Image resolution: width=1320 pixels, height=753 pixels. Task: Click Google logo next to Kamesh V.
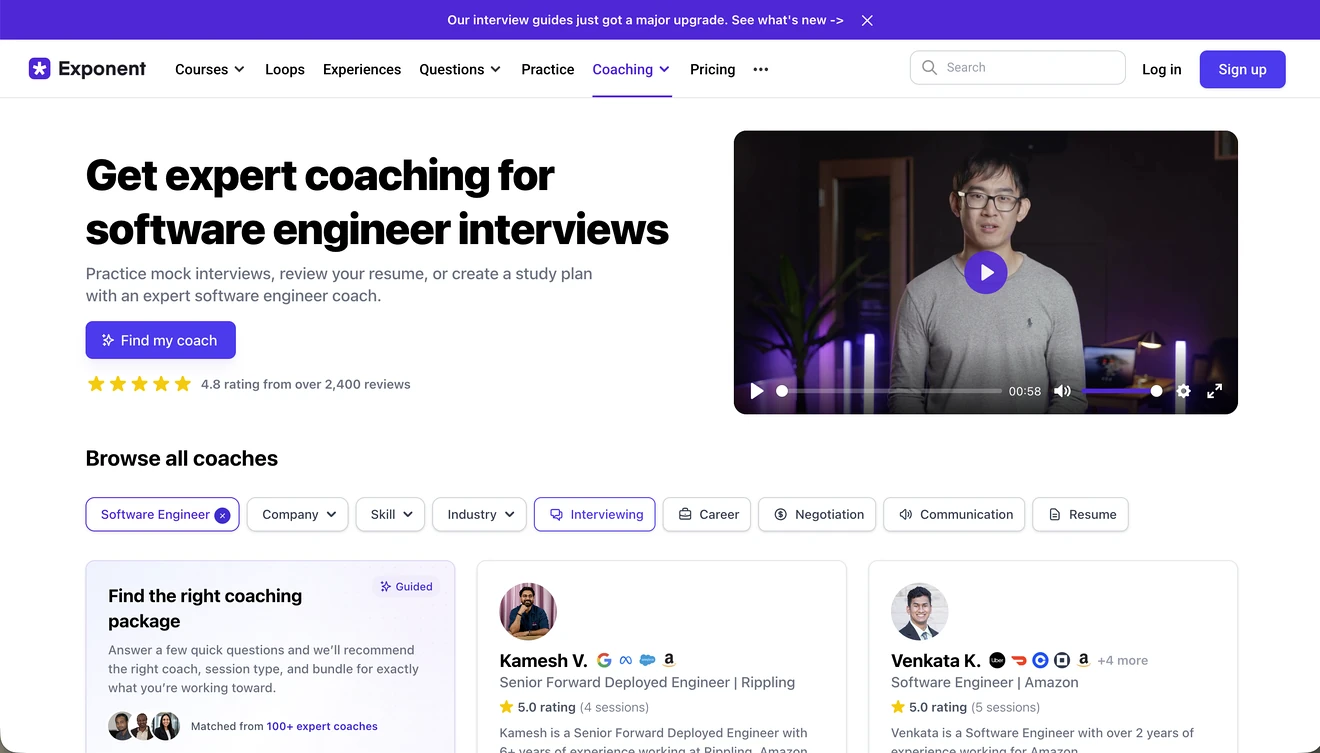(x=604, y=660)
